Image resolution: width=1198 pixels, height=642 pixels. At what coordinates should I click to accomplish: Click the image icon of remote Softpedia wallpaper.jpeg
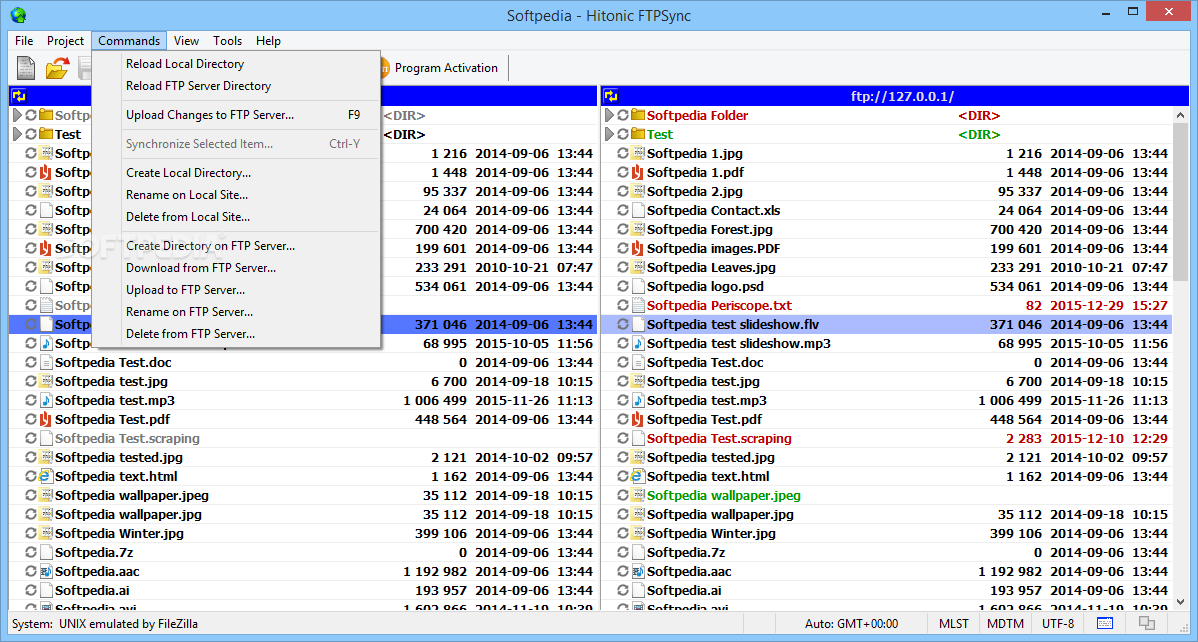(x=638, y=496)
